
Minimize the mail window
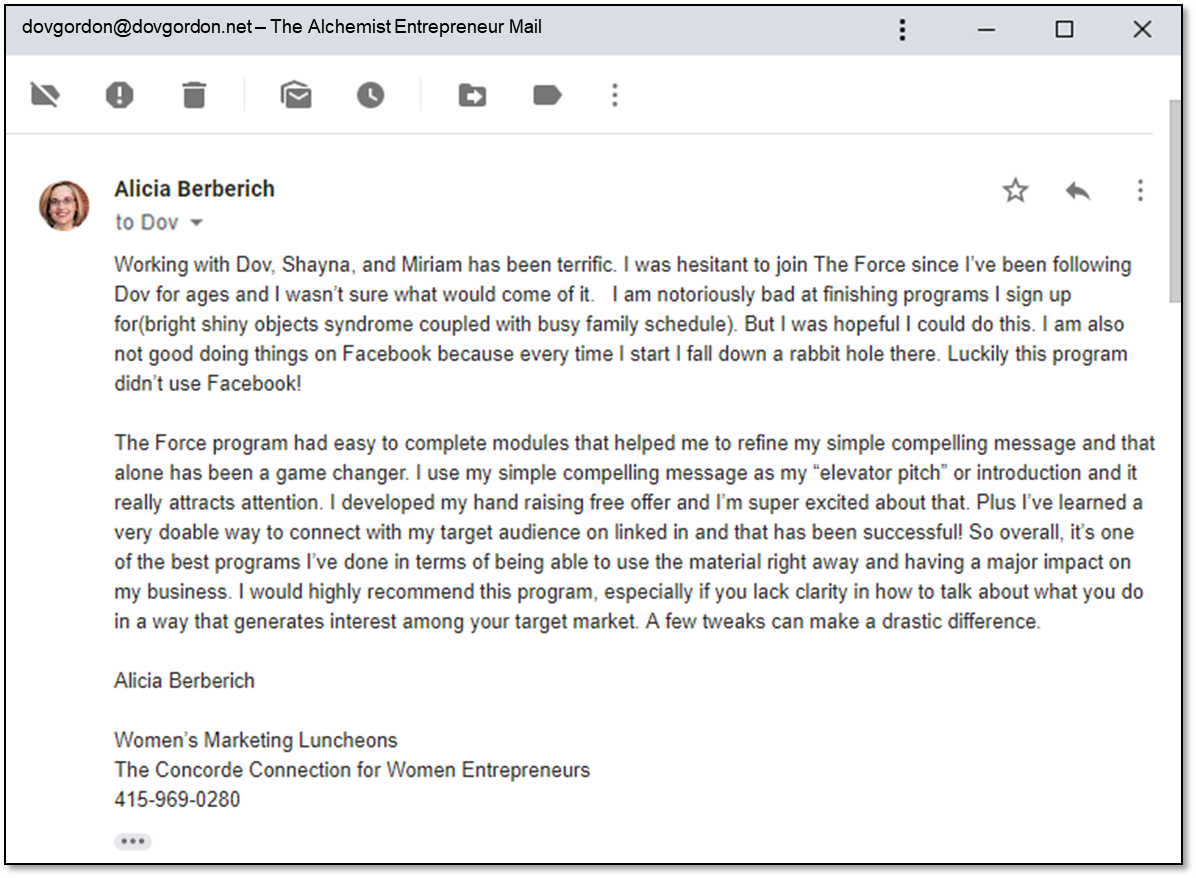point(987,29)
